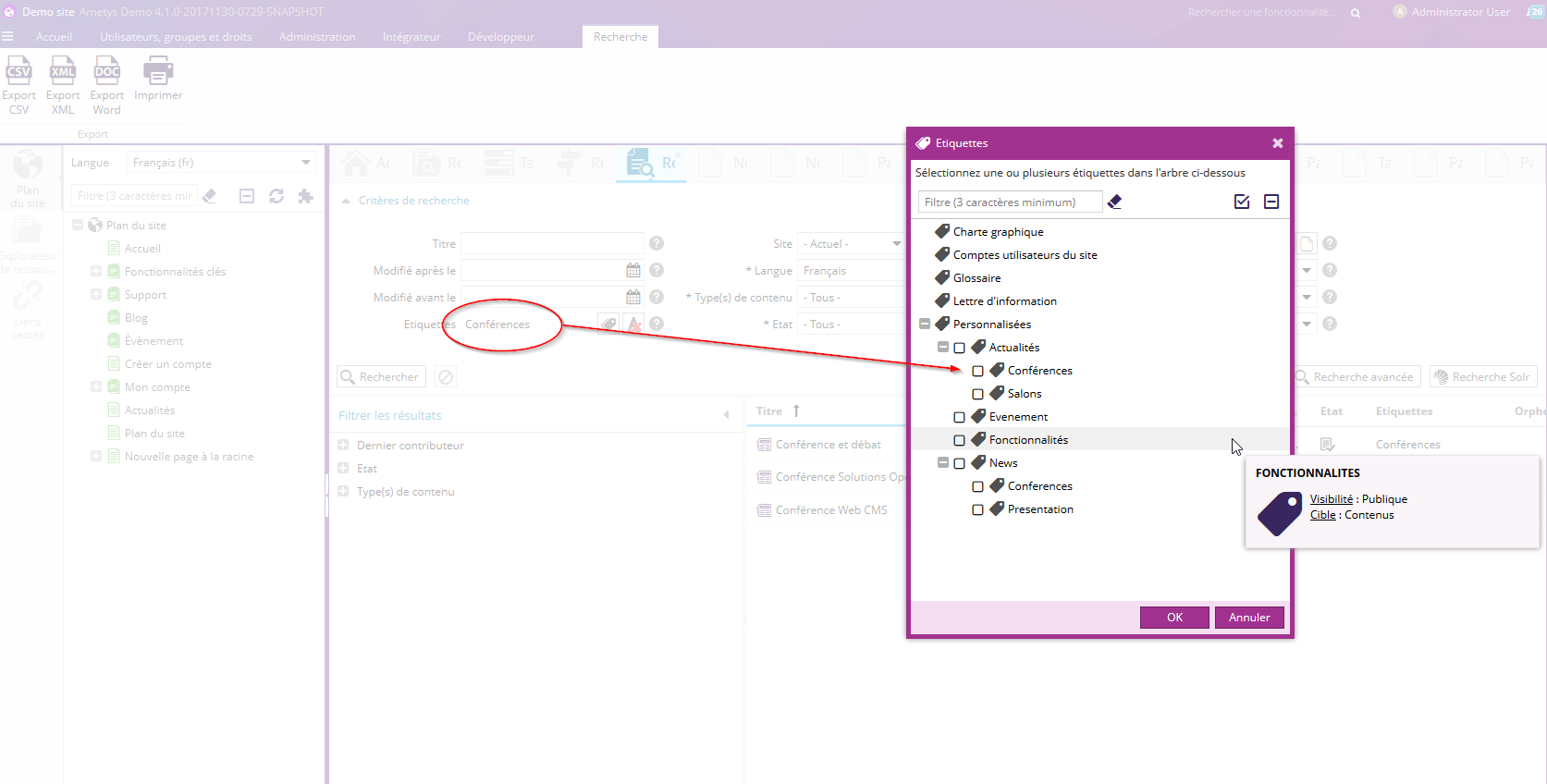This screenshot has width=1547, height=784.
Task: Click the check-all icon in Etiquettes dialog
Action: (1242, 202)
